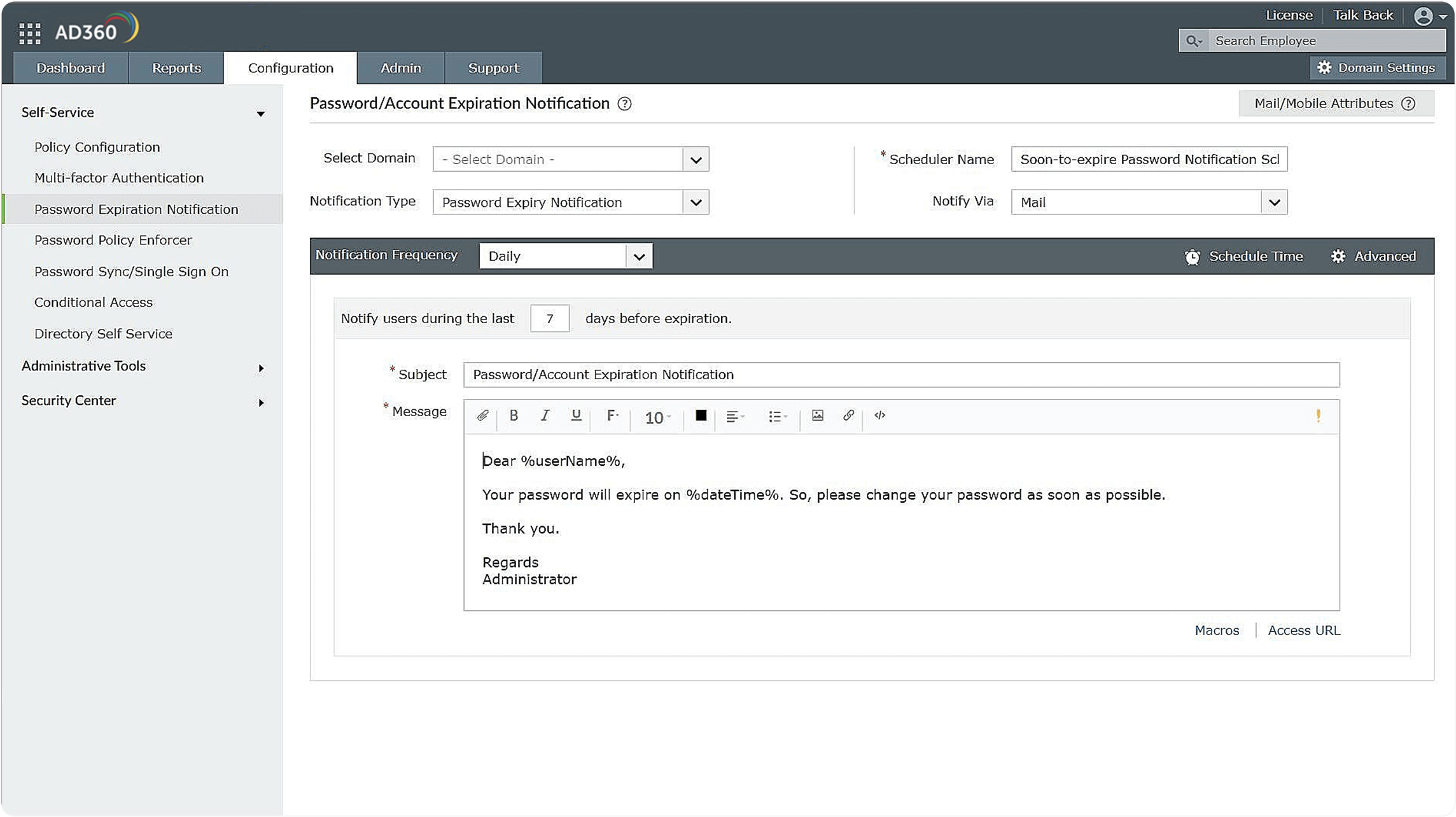Viewport: 1456px width, 817px height.
Task: Click the attachment paperclip icon
Action: pos(482,415)
